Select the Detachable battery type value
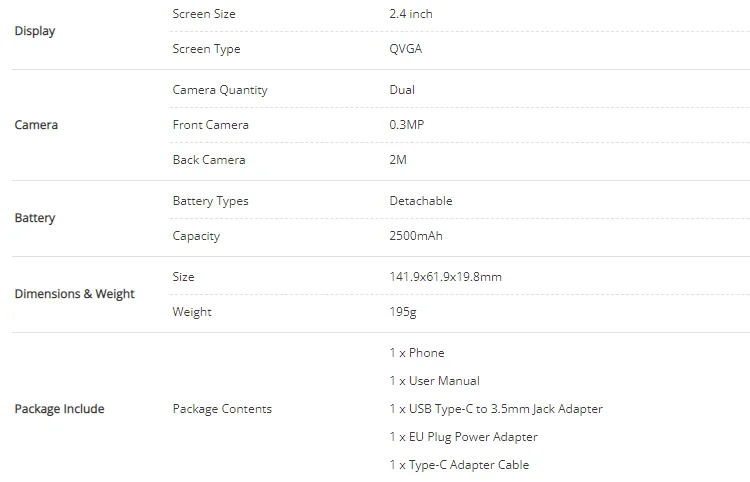750x482 pixels. point(421,201)
